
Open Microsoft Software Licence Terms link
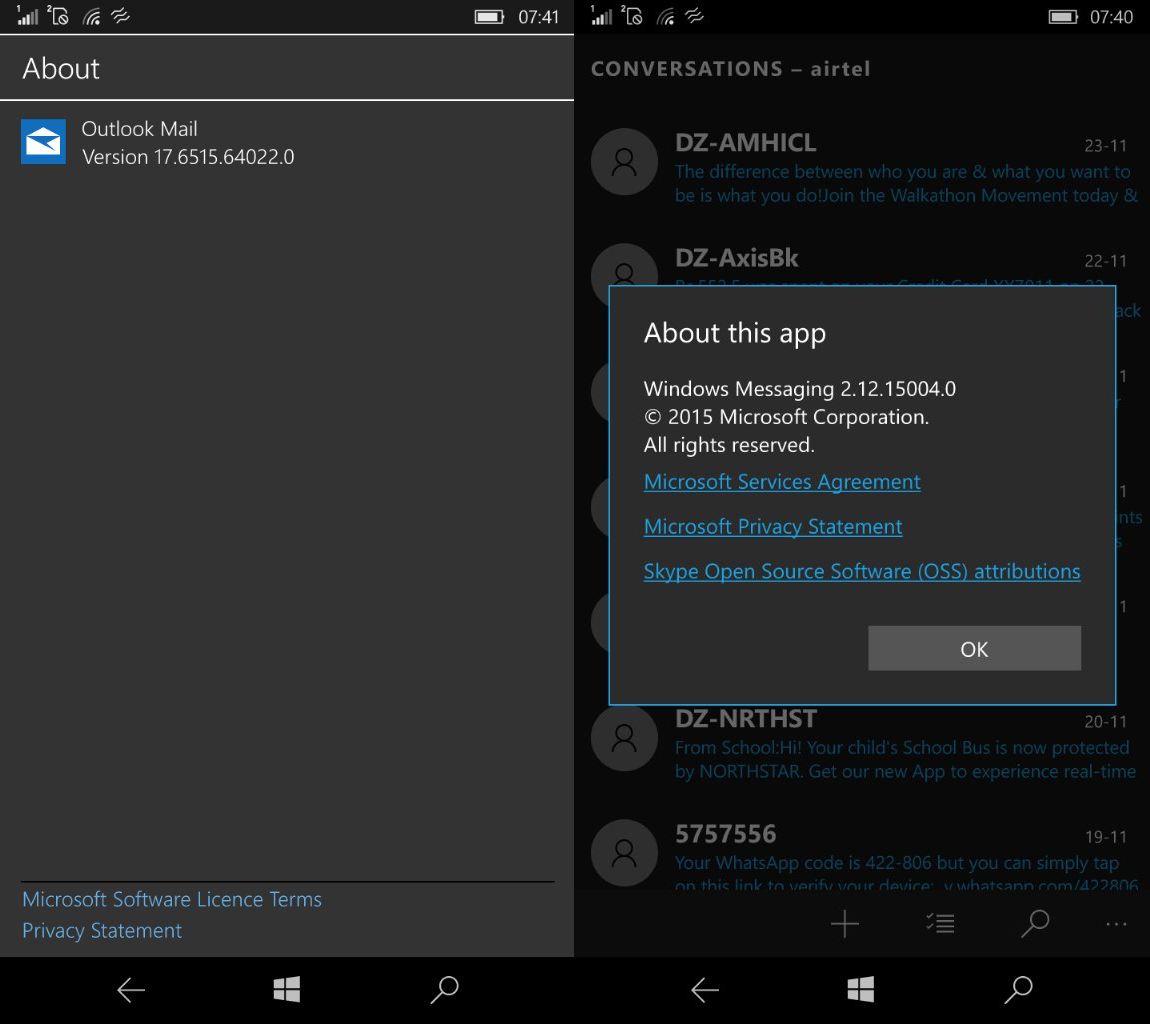172,899
